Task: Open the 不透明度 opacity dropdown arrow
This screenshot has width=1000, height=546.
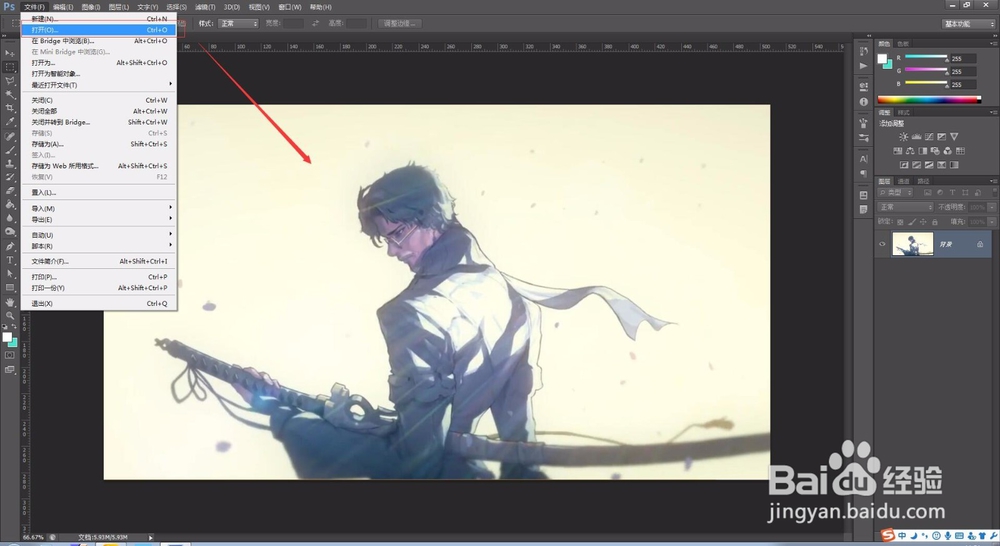Action: point(992,207)
